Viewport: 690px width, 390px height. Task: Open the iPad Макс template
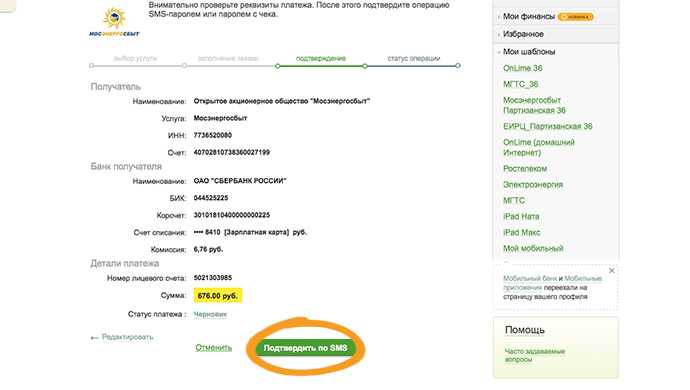pos(521,232)
